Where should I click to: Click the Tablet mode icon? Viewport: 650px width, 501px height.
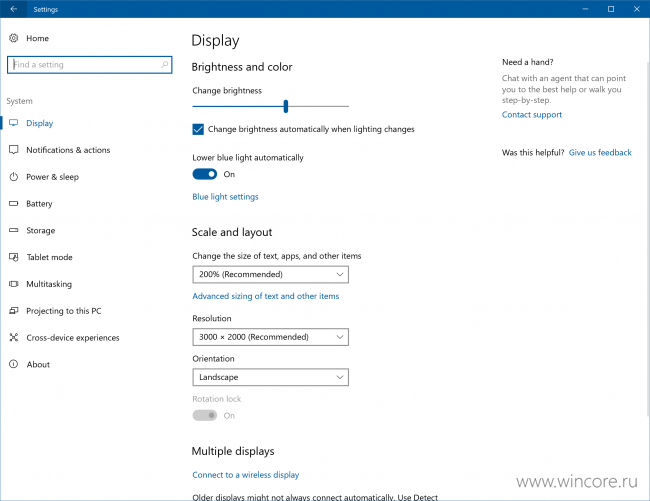(x=14, y=257)
